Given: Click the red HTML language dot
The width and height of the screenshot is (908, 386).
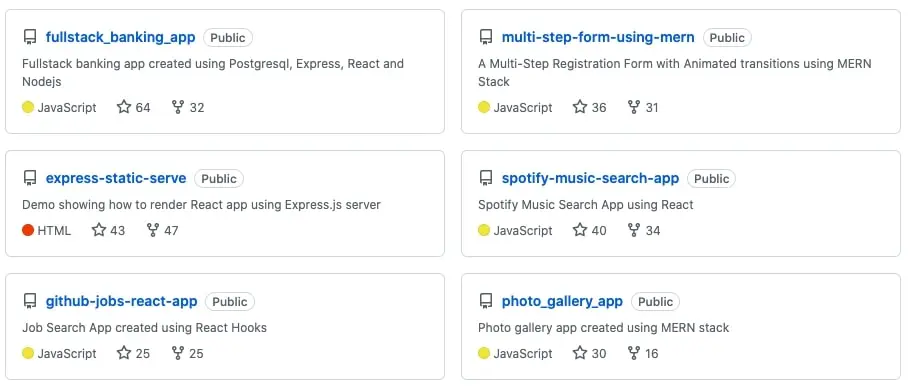Looking at the screenshot, I should click(28, 230).
